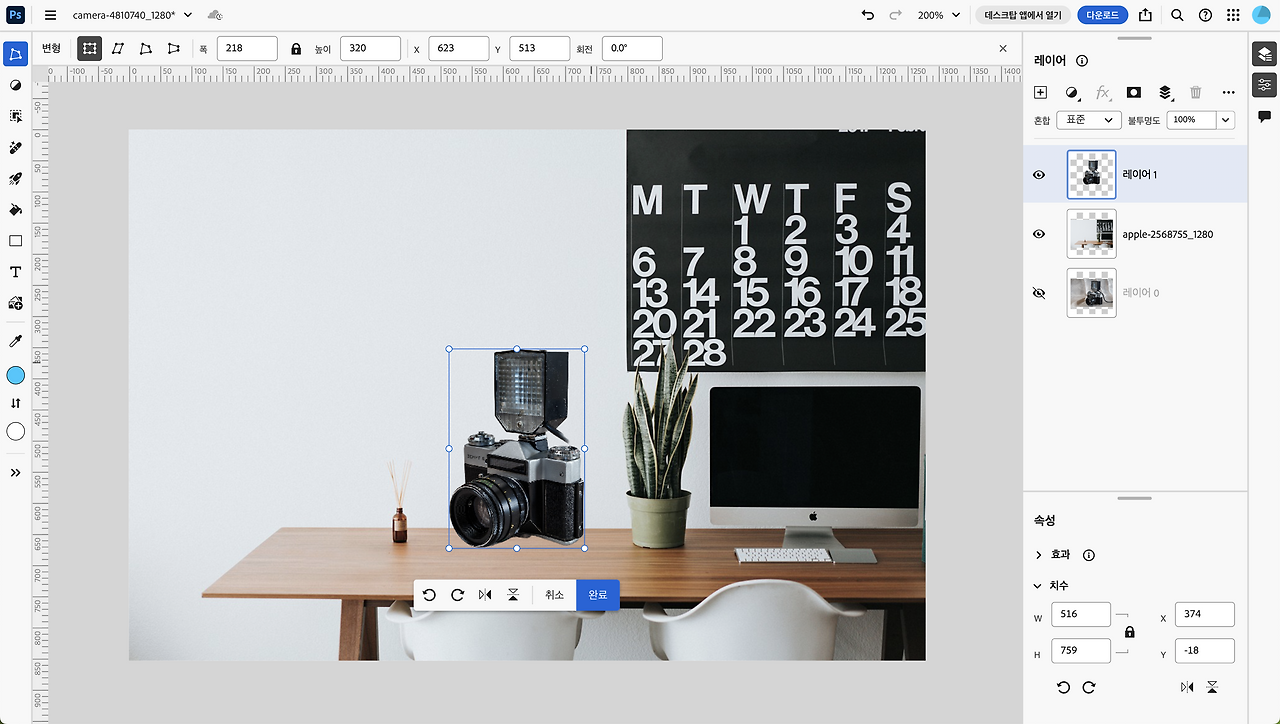The height and width of the screenshot is (724, 1280).
Task: Select the Type (T) tool
Action: [x=16, y=272]
